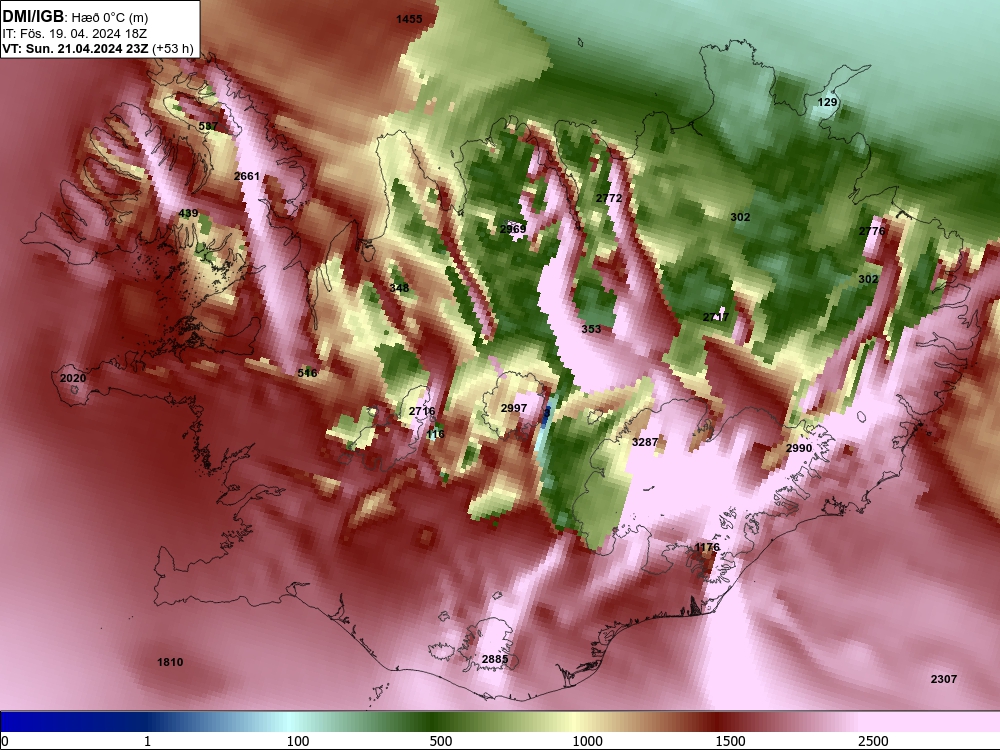Viewport: 1000px width, 750px height.
Task: Click the 116 height value
Action: tap(435, 434)
